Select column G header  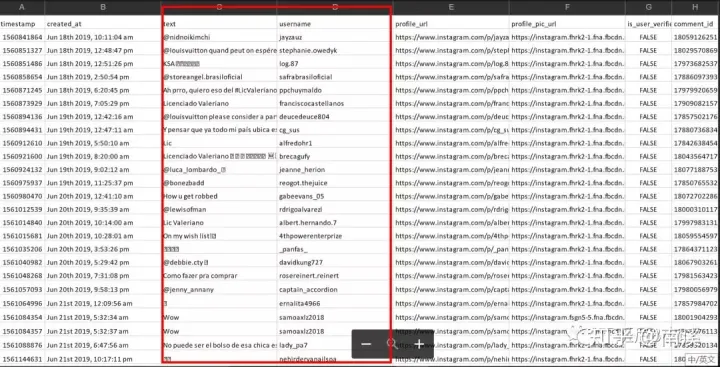coord(648,7)
